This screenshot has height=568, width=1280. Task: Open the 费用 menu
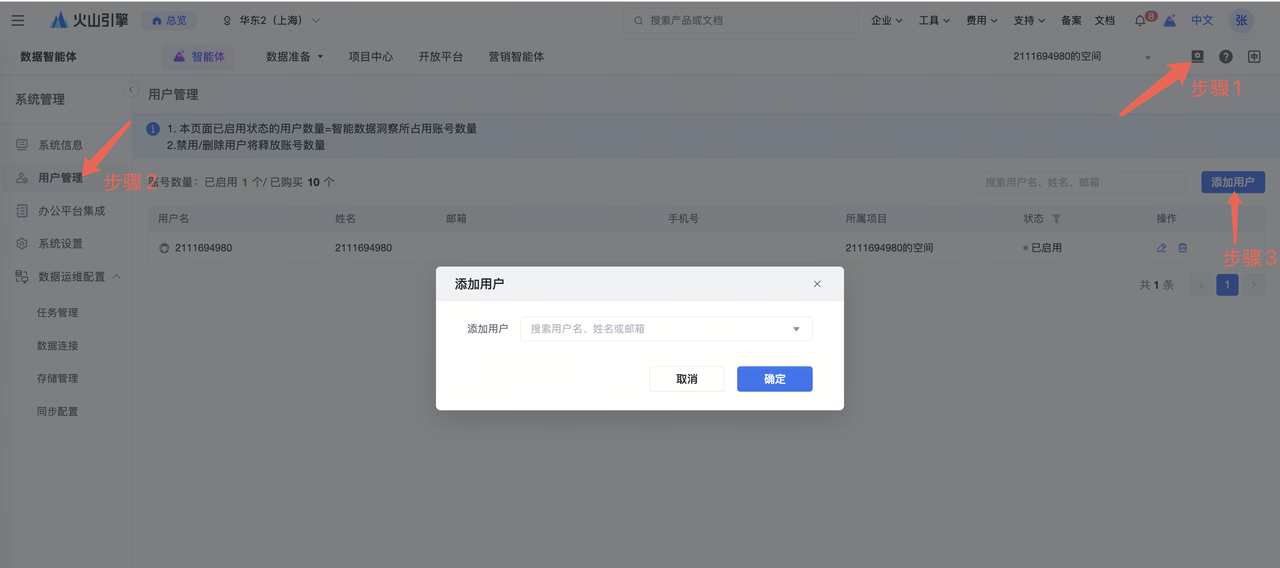(x=982, y=20)
